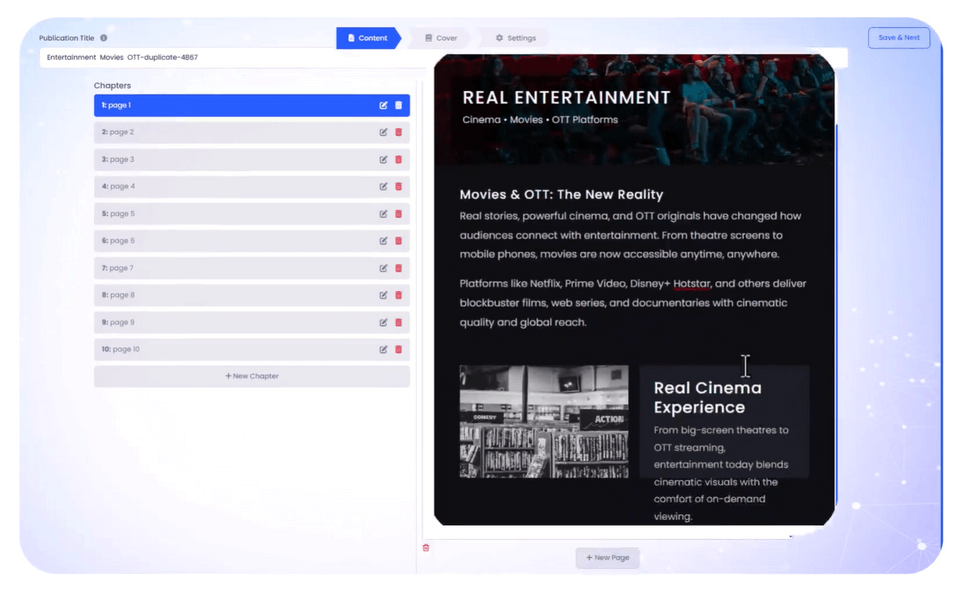Select chapter 1: page 1 row

252,105
